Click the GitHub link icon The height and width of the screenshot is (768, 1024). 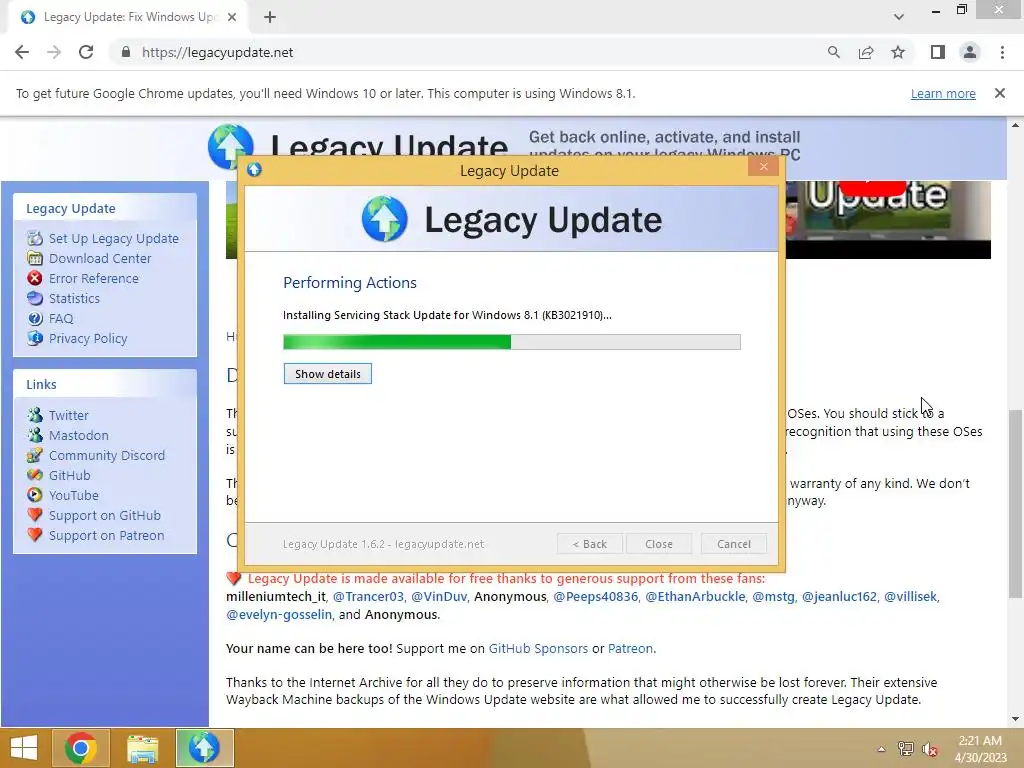35,475
